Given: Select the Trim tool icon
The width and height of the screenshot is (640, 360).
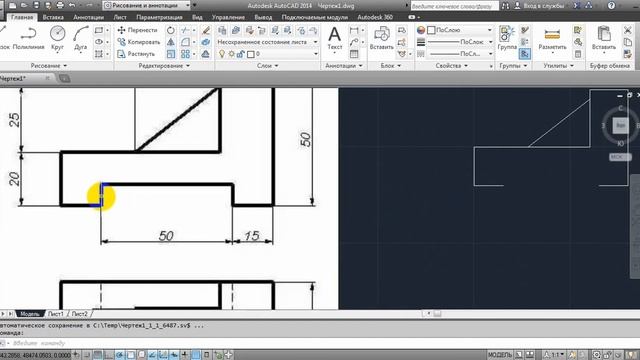Looking at the screenshot, I should (x=185, y=30).
